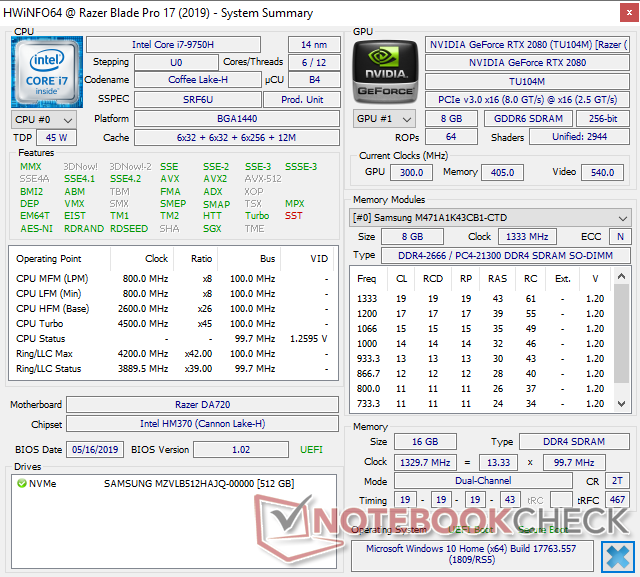Screen dimensions: 640x577
Task: Click the Razer DA720 motherboard field
Action: pos(202,404)
